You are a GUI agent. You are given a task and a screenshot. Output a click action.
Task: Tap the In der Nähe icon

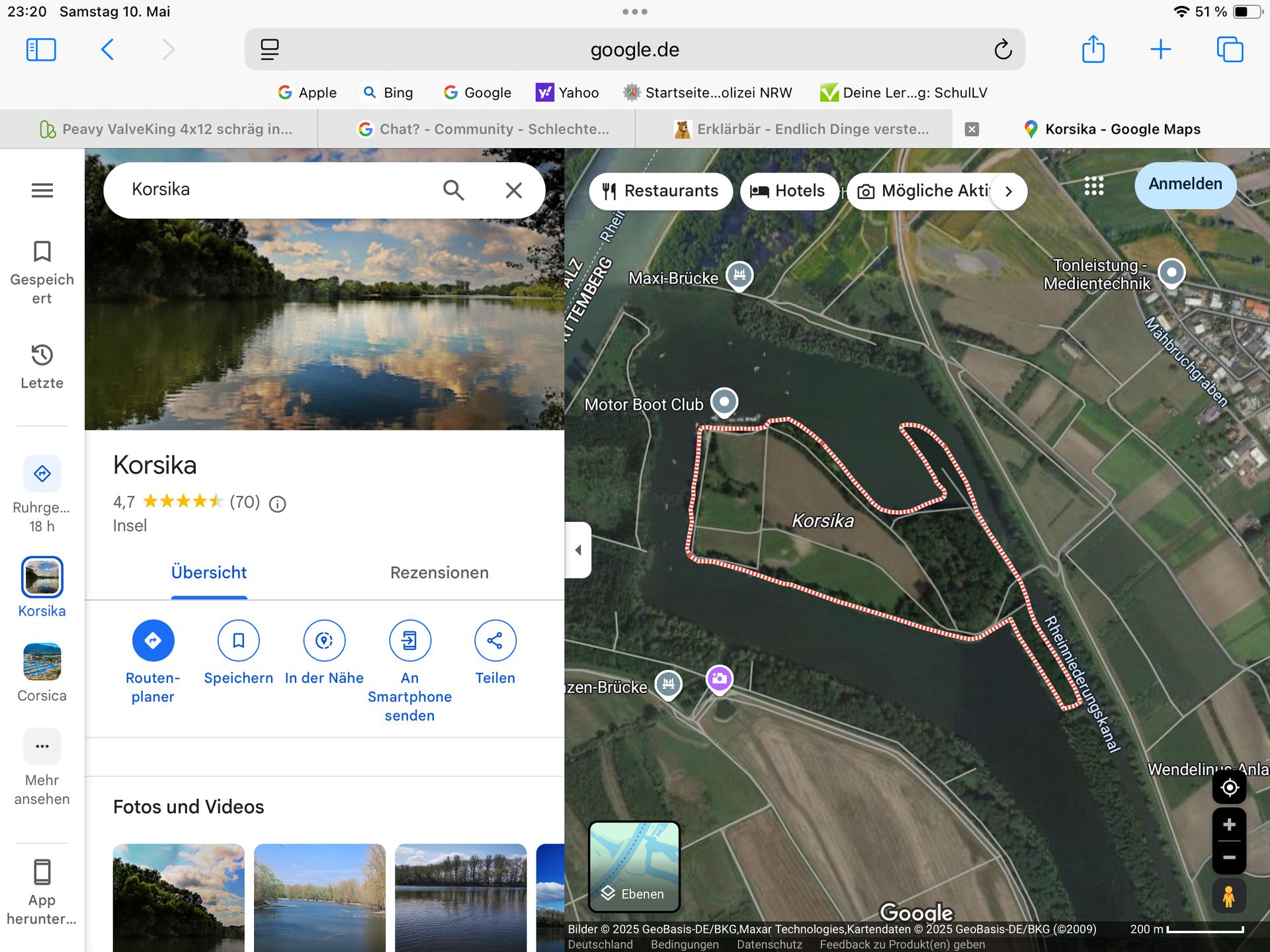[x=324, y=640]
